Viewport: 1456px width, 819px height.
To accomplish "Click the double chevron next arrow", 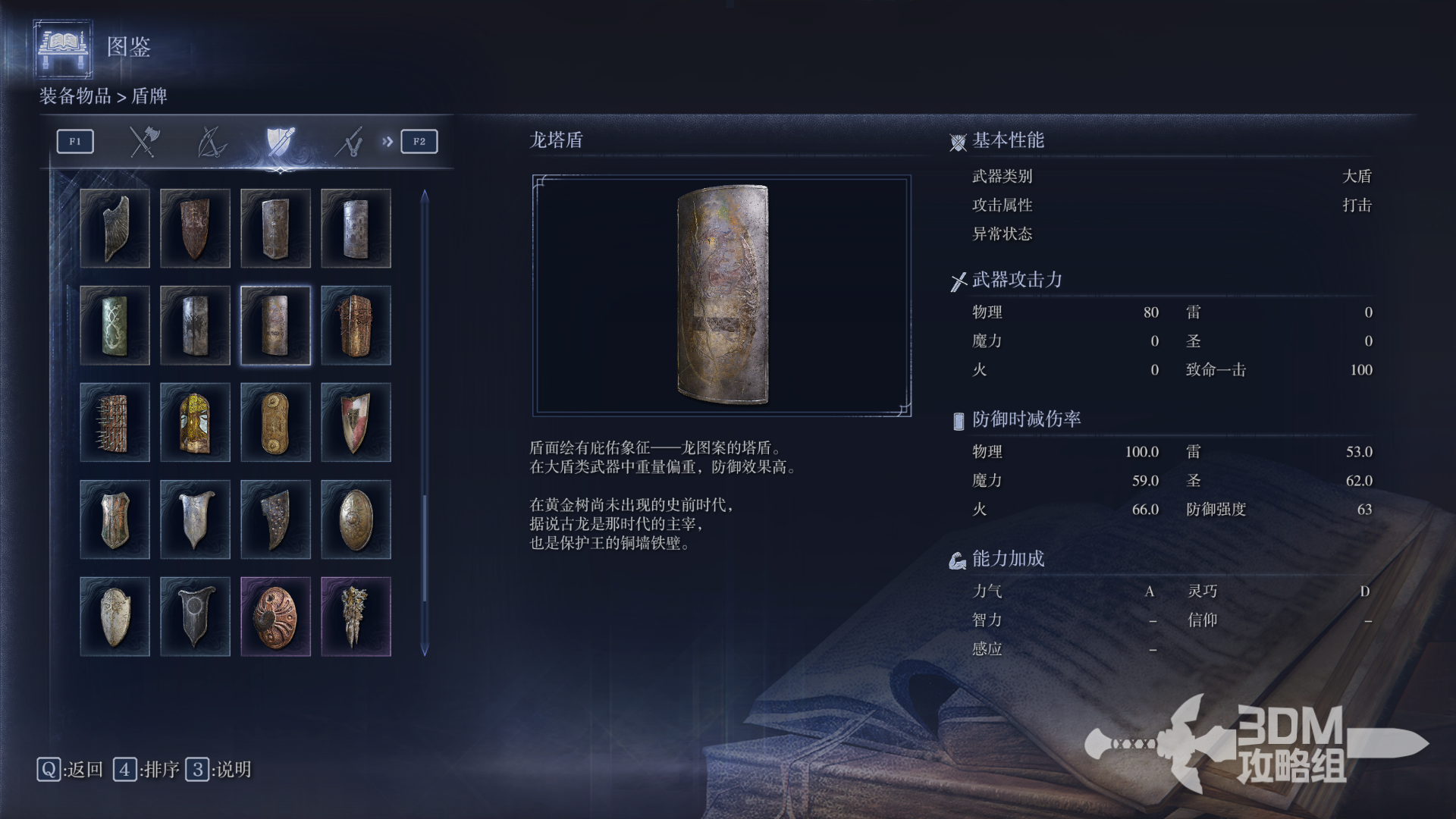I will coord(388,141).
